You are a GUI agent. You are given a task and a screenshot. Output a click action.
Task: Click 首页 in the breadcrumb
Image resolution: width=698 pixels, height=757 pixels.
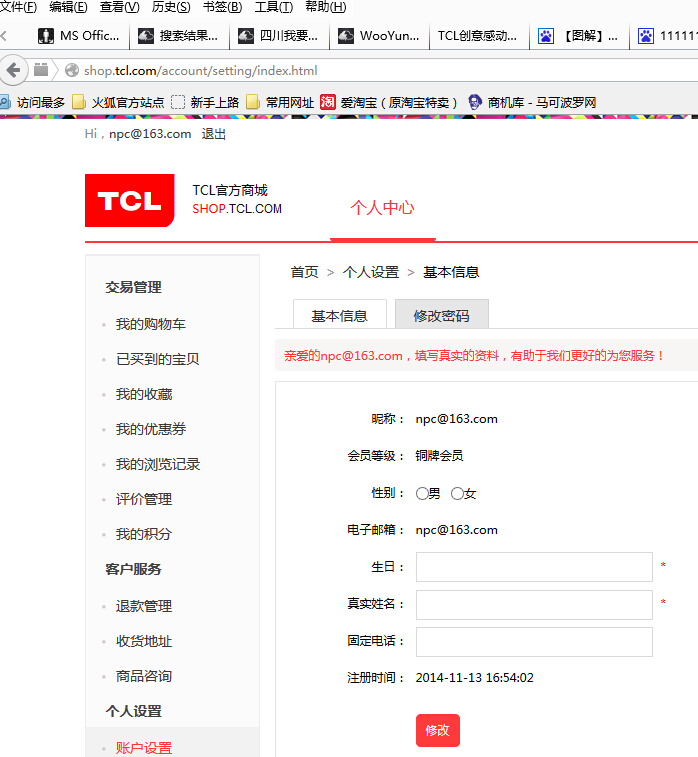[305, 272]
